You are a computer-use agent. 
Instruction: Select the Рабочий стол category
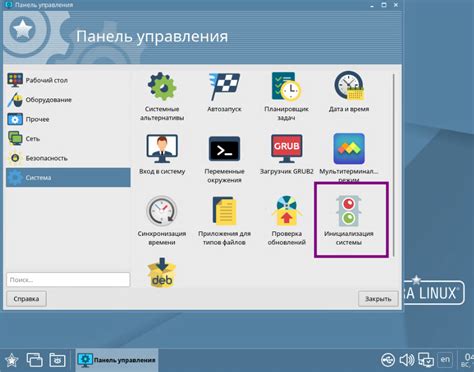pyautogui.click(x=68, y=80)
